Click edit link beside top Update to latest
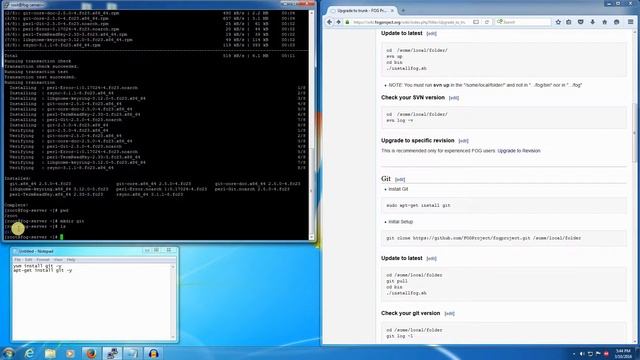Screen dimensions: 640x360 (x=431, y=33)
